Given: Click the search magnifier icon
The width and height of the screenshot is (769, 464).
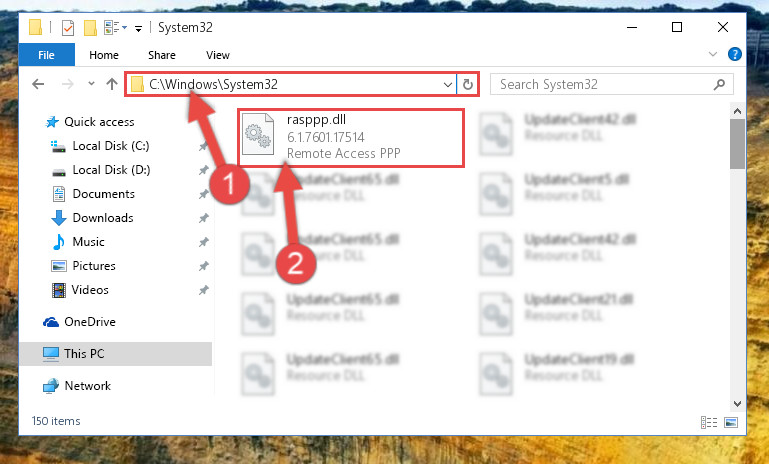Looking at the screenshot, I should point(719,84).
